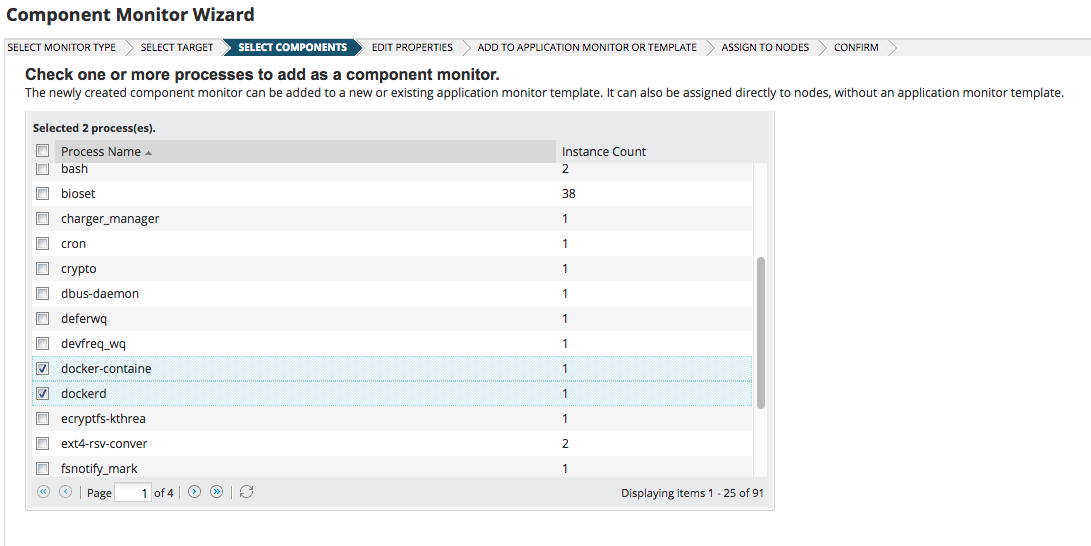
Task: Check the devfreq_wq checkbox
Action: coord(42,344)
